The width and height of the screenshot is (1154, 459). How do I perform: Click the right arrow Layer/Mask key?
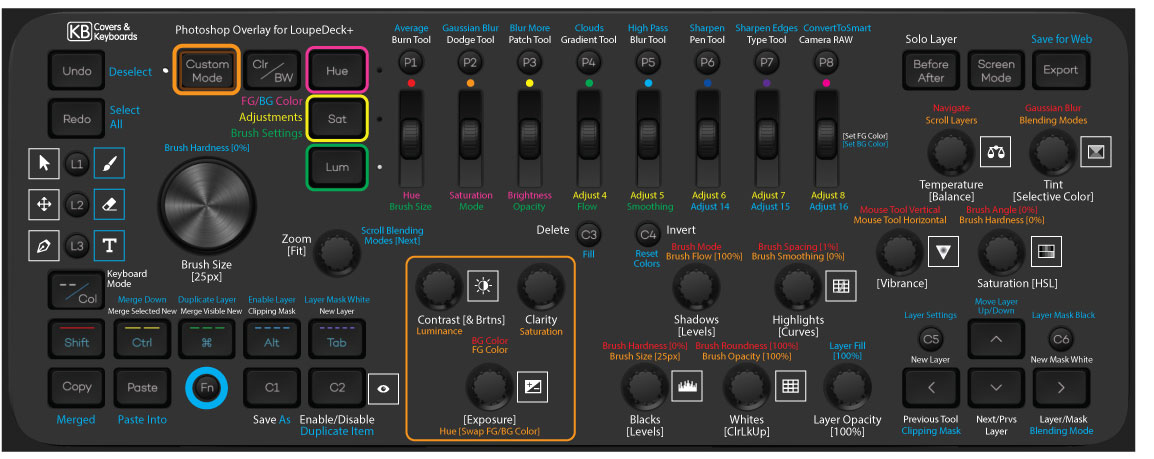pyautogui.click(x=1061, y=388)
